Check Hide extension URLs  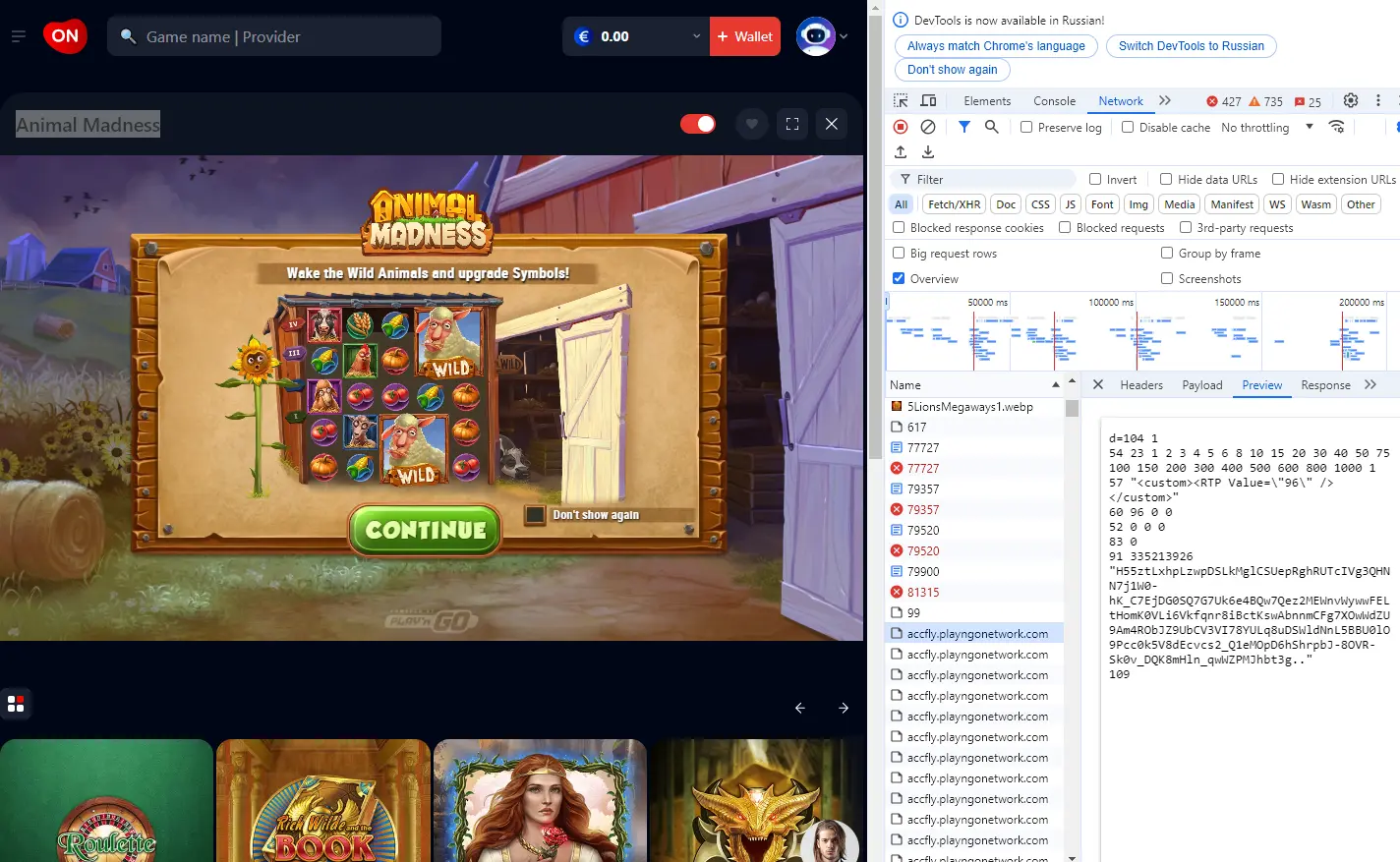(1278, 179)
